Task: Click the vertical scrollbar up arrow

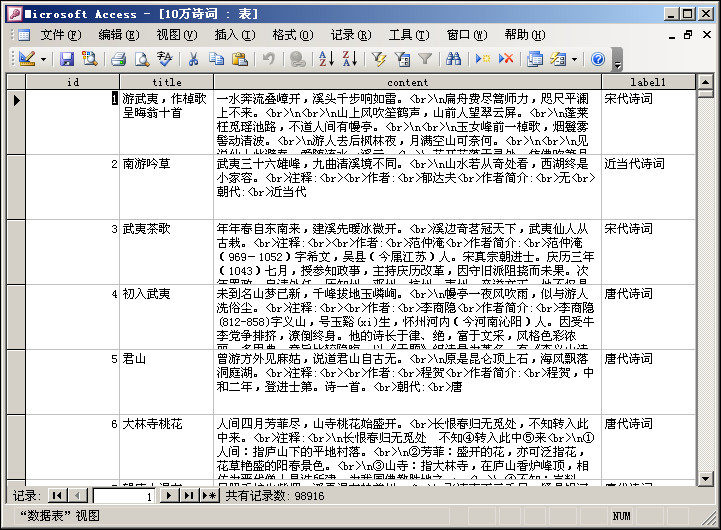Action: point(705,82)
